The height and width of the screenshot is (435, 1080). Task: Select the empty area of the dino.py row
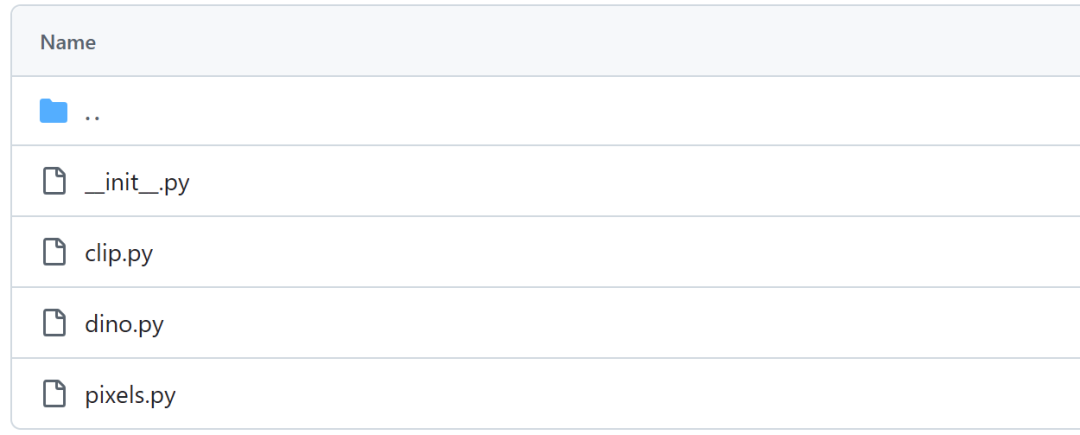[620, 323]
